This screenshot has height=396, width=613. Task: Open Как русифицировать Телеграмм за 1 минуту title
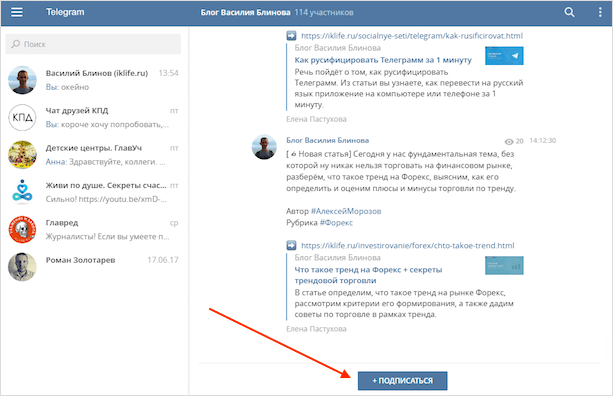click(x=383, y=60)
